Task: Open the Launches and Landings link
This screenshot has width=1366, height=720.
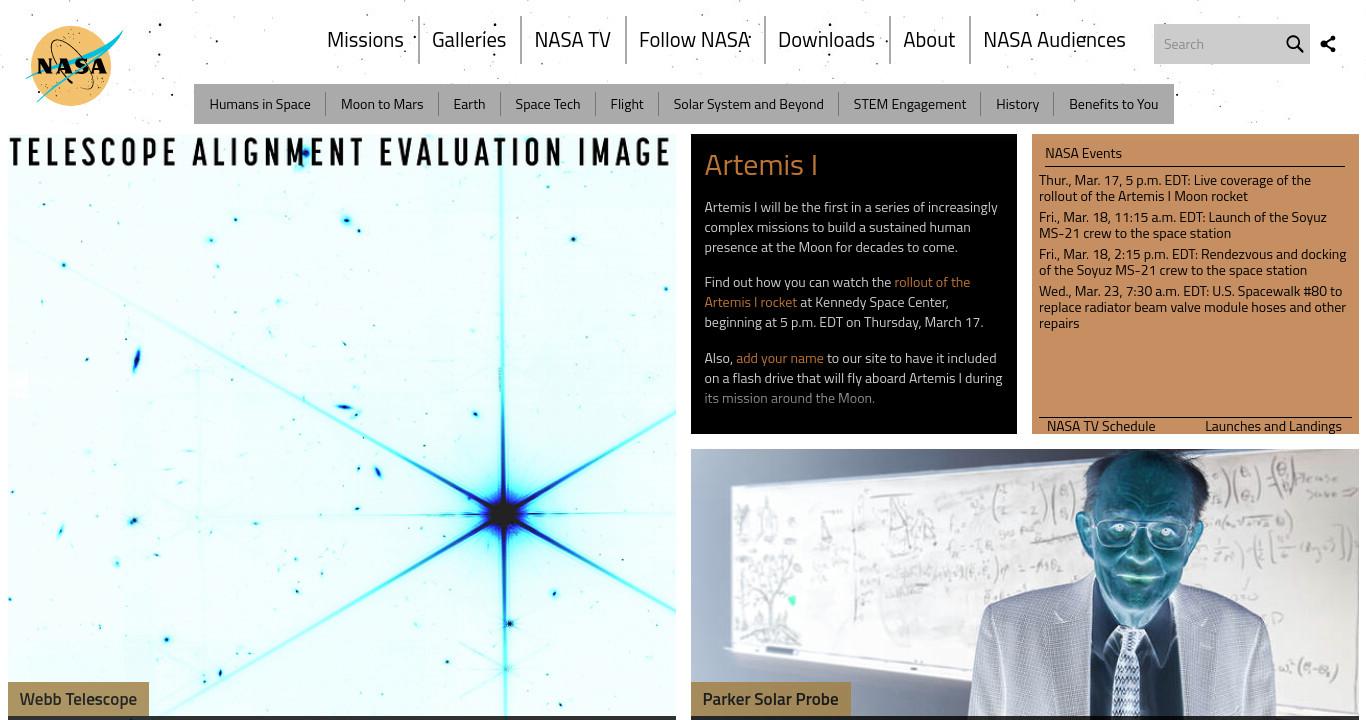Action: pos(1273,426)
